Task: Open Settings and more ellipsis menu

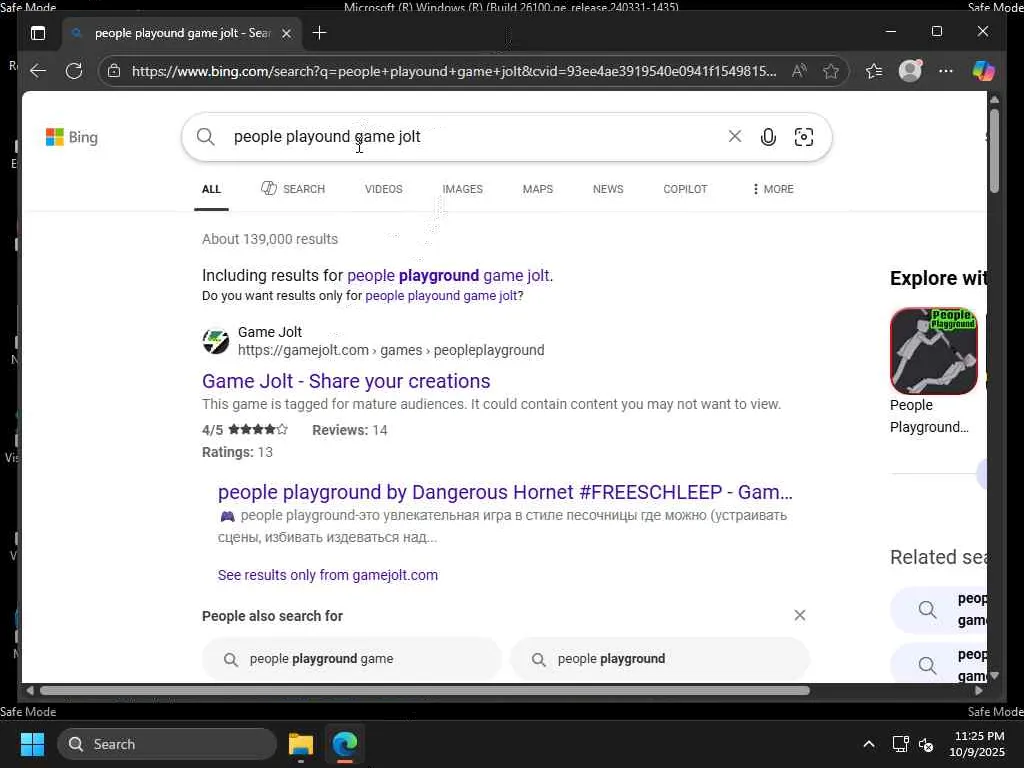Action: 946,71
